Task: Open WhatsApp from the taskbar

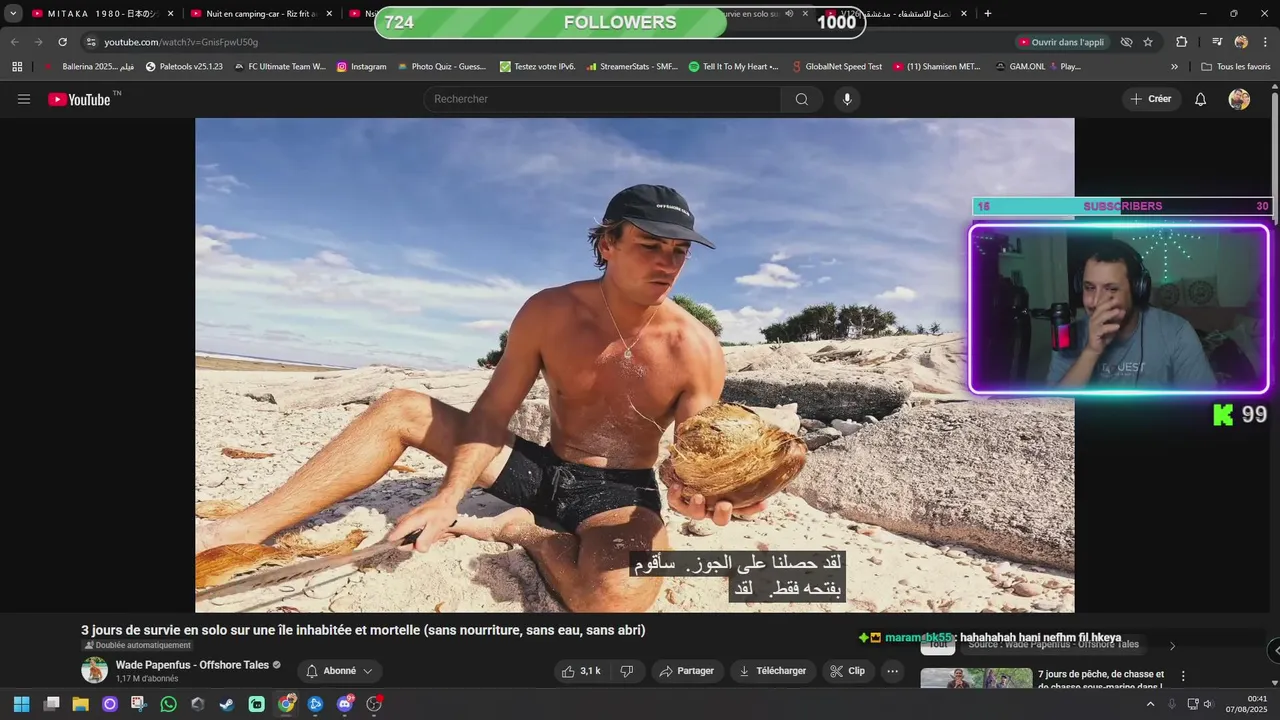Action: [x=168, y=704]
